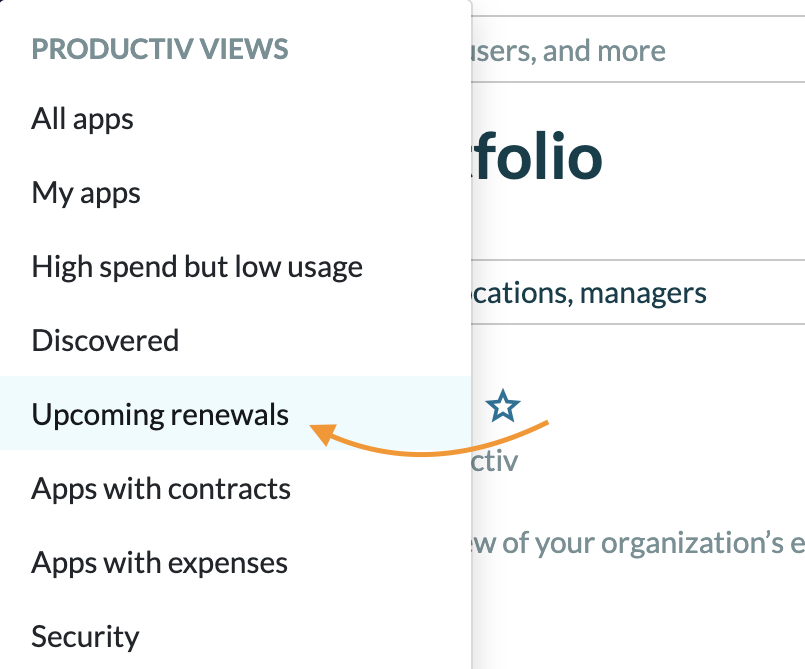This screenshot has width=805, height=669.
Task: Go to the Security view
Action: [85, 637]
